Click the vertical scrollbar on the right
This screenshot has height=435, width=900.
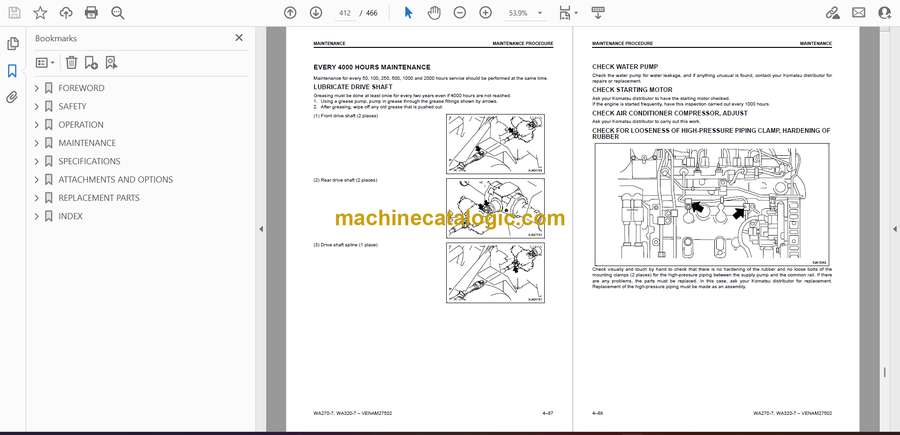click(883, 228)
